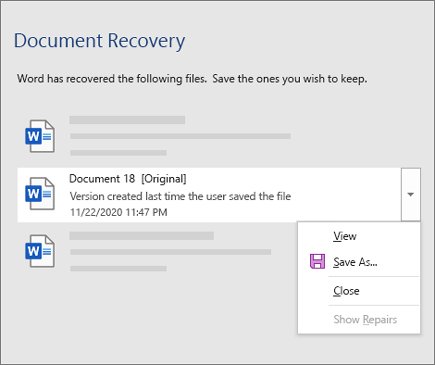This screenshot has width=435, height=365.
Task: Click 'Version created last time the user saved the file'
Action: [180, 196]
